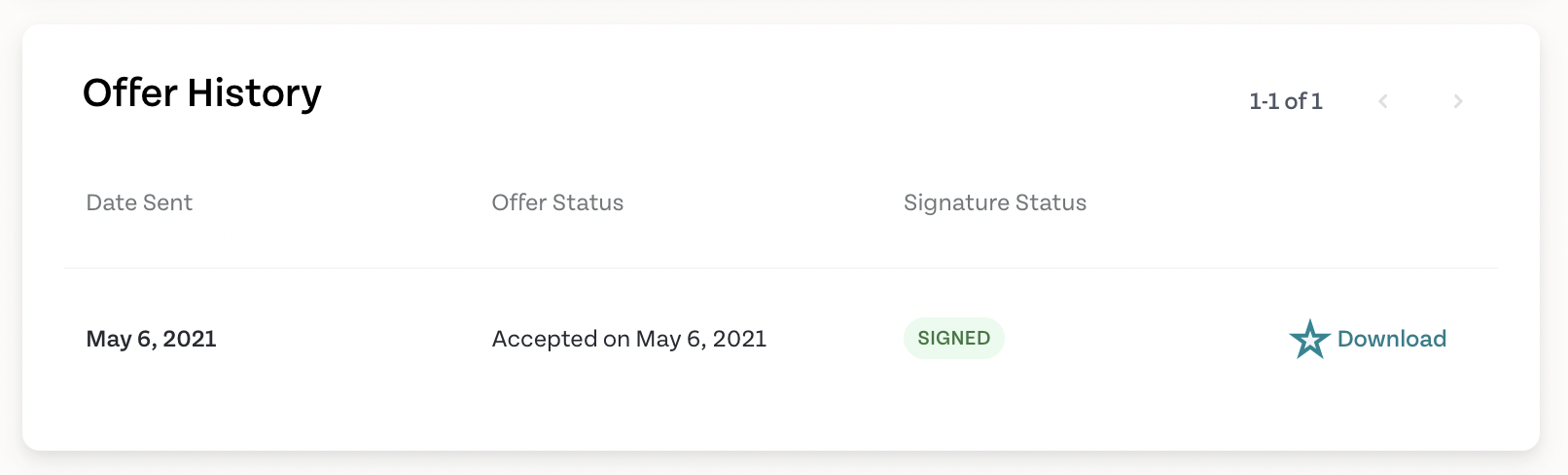
Task: Click the green signature status pill
Action: tap(954, 338)
